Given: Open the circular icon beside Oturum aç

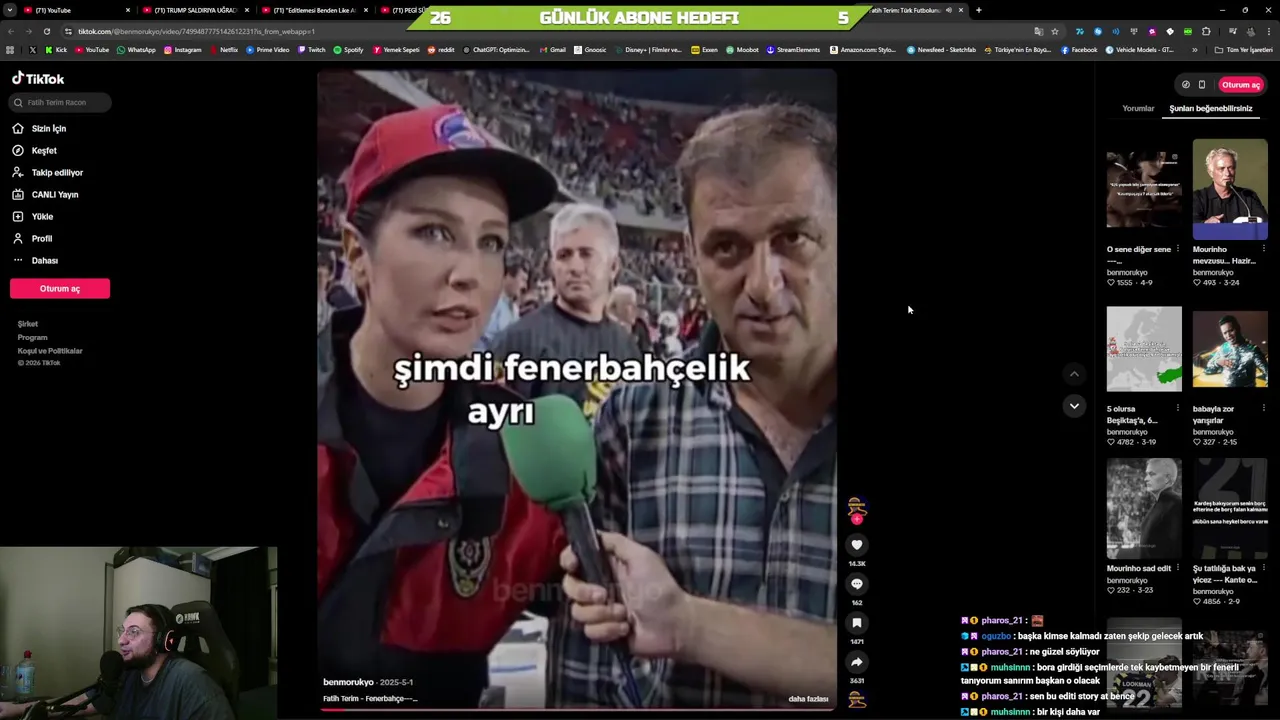Looking at the screenshot, I should (x=1185, y=85).
